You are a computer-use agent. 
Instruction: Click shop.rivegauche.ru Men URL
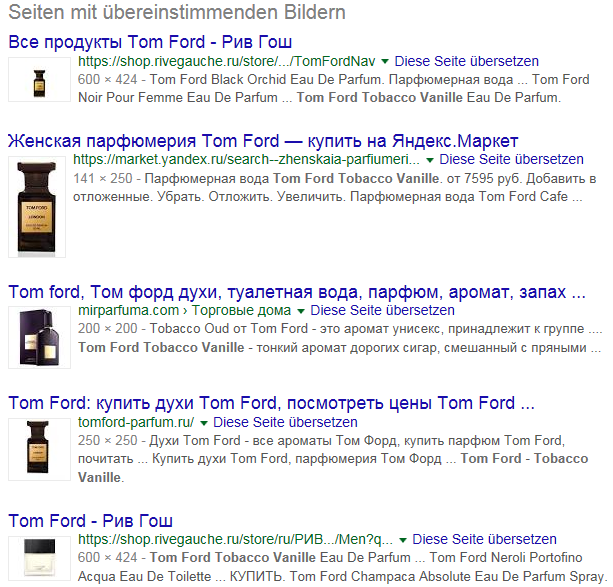coord(235,539)
